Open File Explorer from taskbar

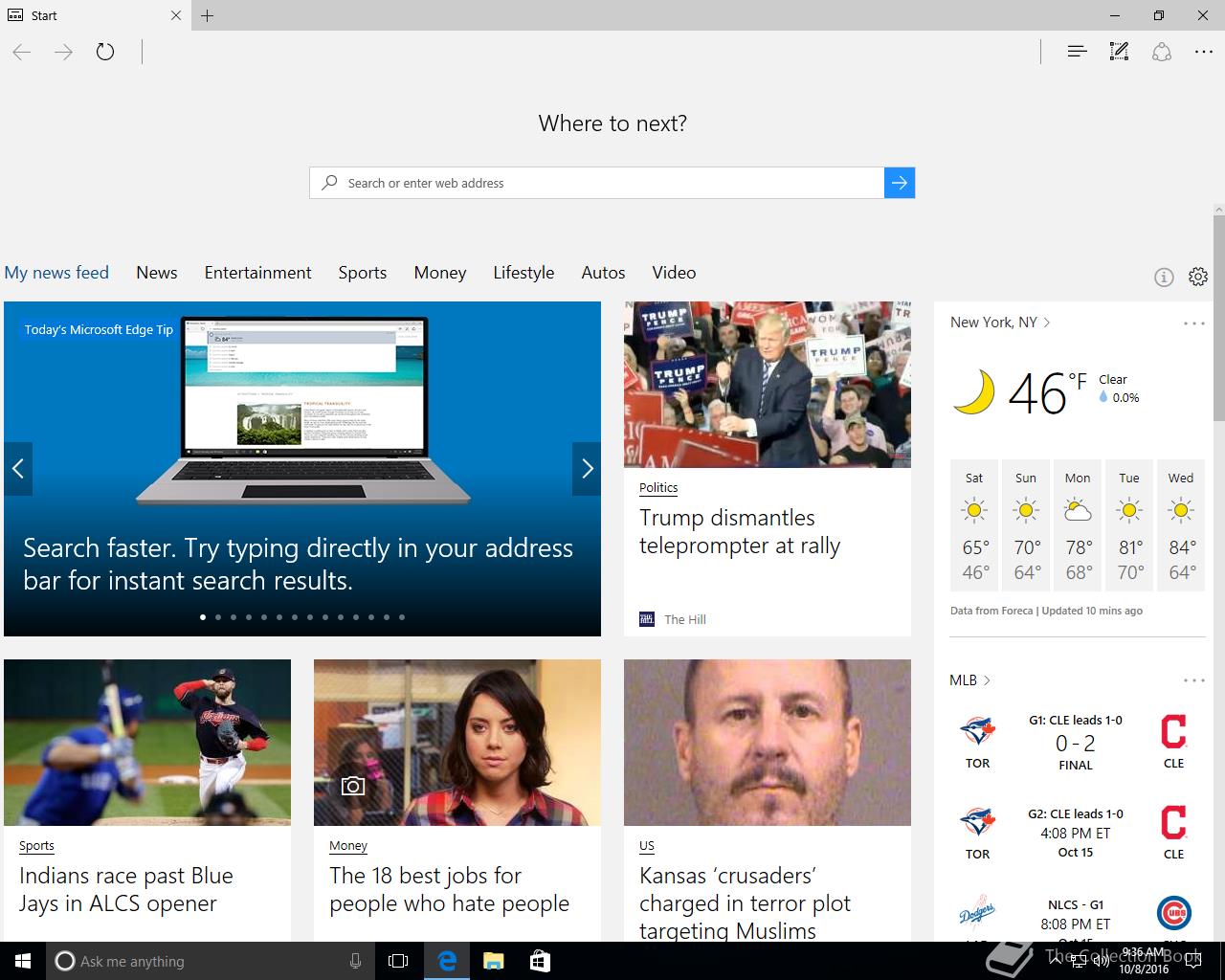click(x=493, y=961)
